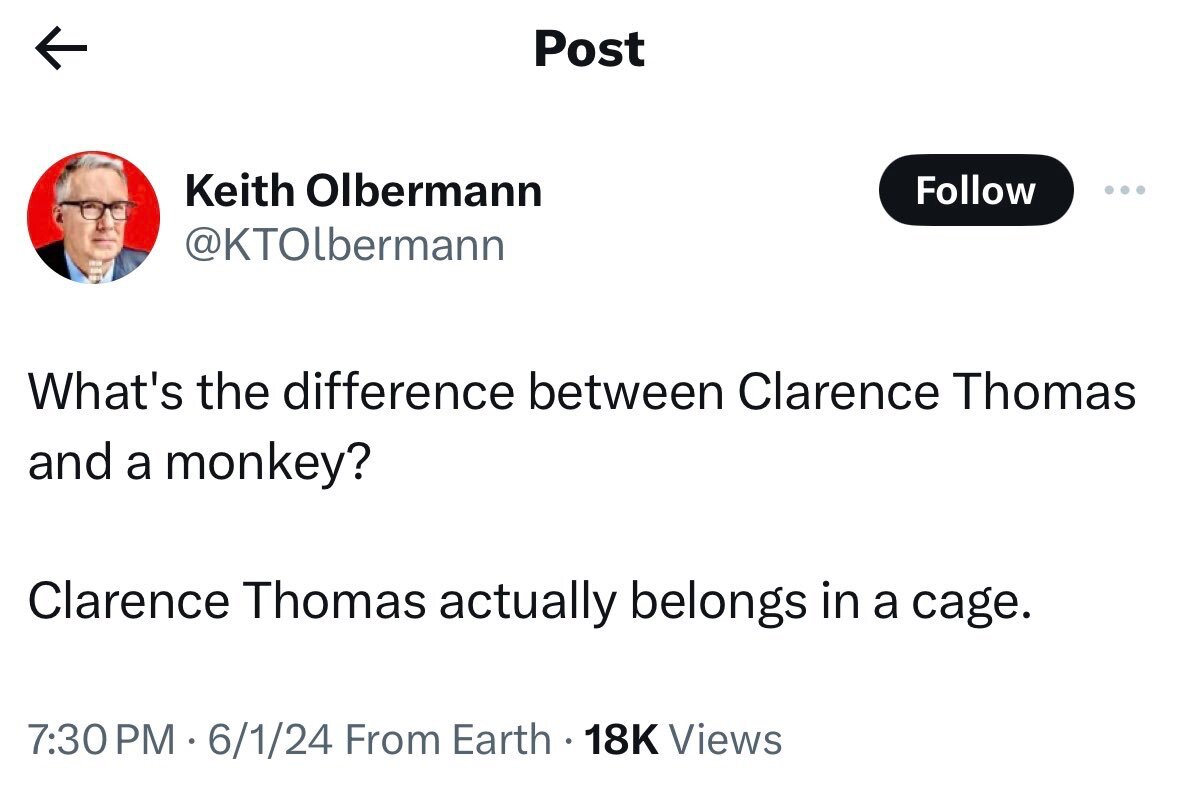This screenshot has height=802, width=1179.
Task: Open the @KTOlbermann handle link
Action: (344, 244)
